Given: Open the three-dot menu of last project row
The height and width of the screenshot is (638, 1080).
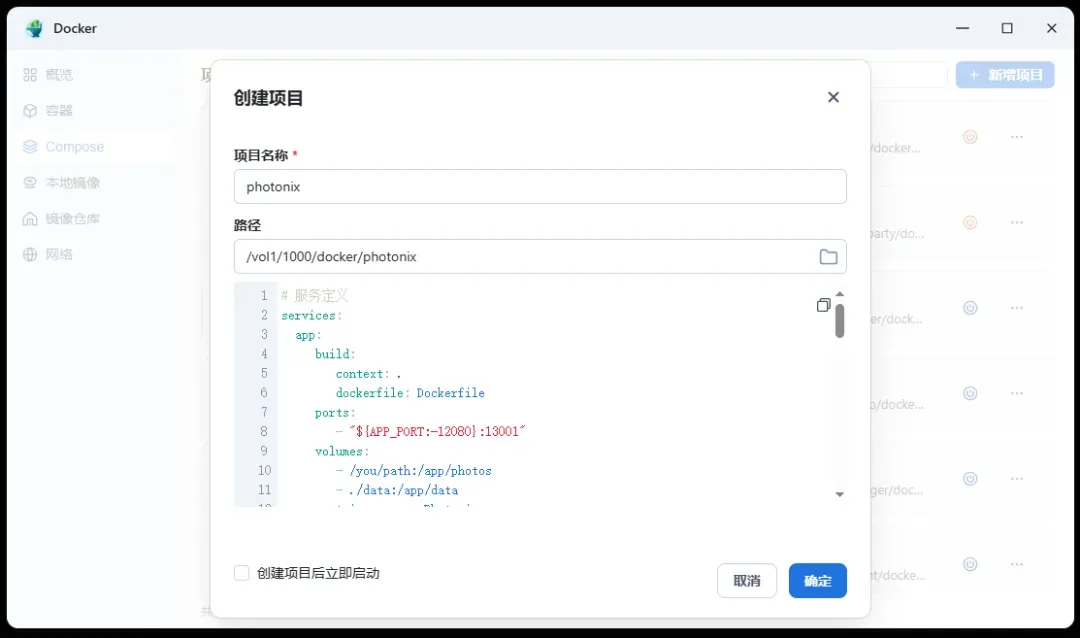Looking at the screenshot, I should (x=1017, y=564).
